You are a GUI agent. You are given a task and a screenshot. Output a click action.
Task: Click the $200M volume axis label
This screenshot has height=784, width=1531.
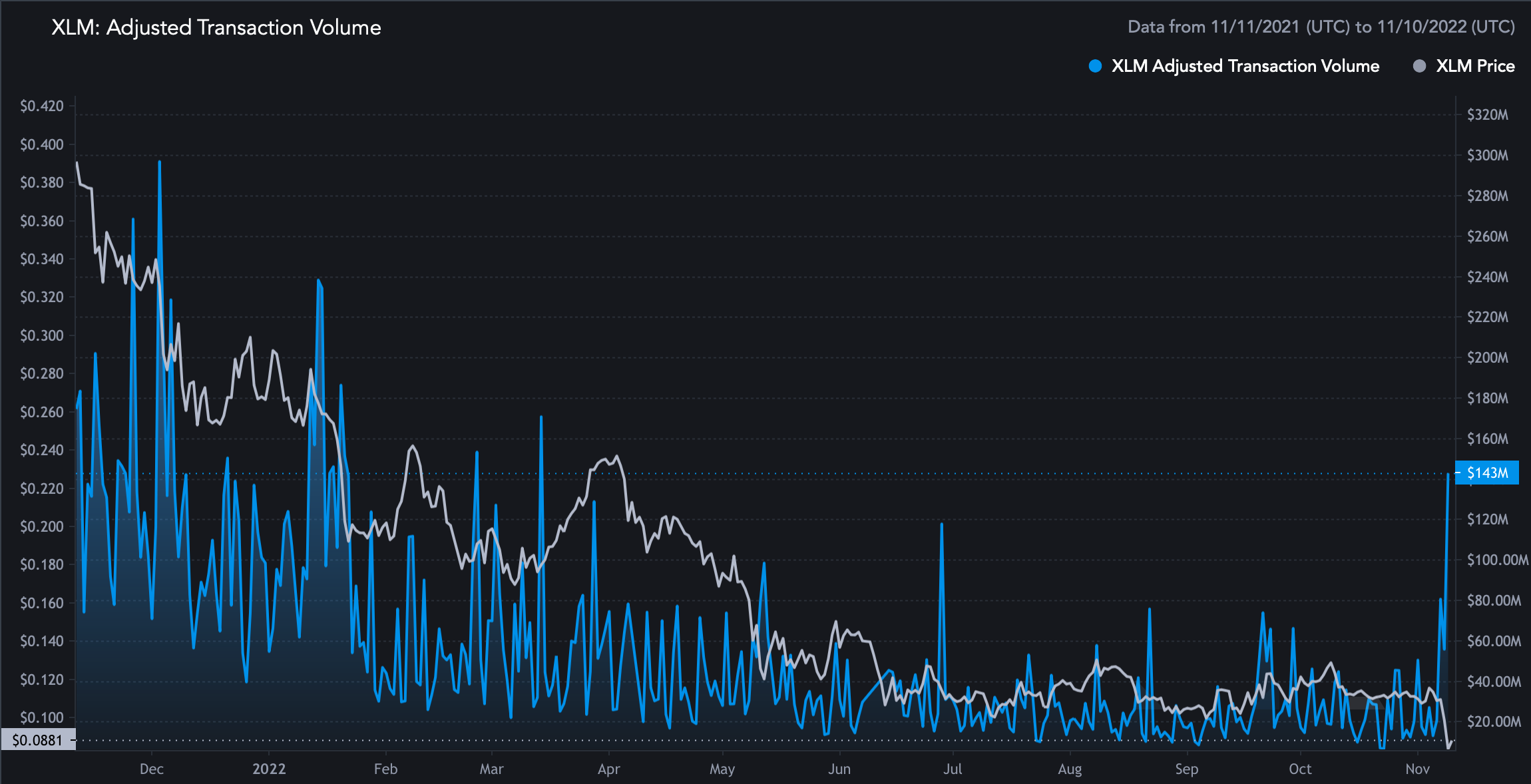click(1487, 357)
